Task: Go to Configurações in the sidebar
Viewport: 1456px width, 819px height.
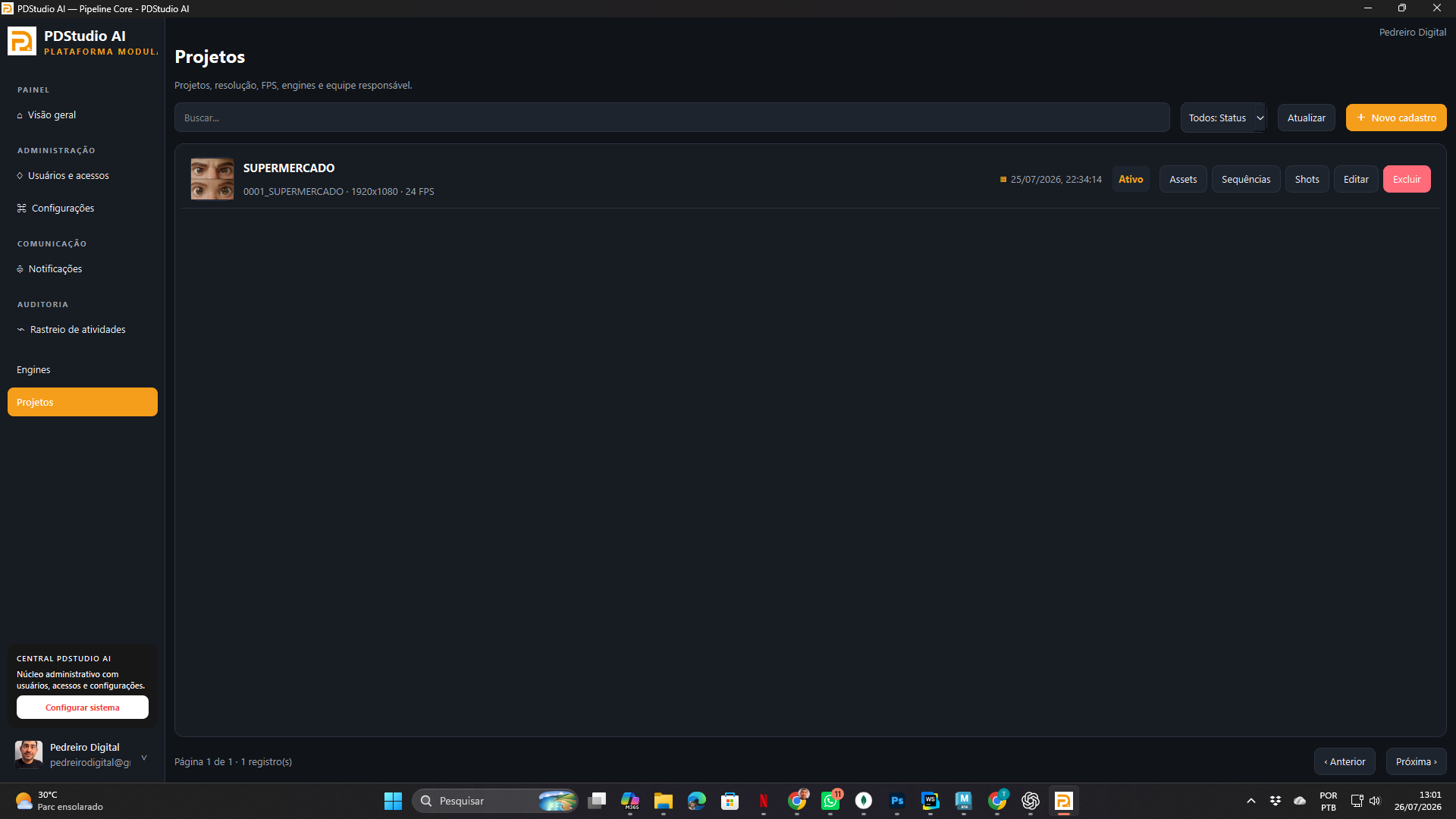Action: pos(83,209)
